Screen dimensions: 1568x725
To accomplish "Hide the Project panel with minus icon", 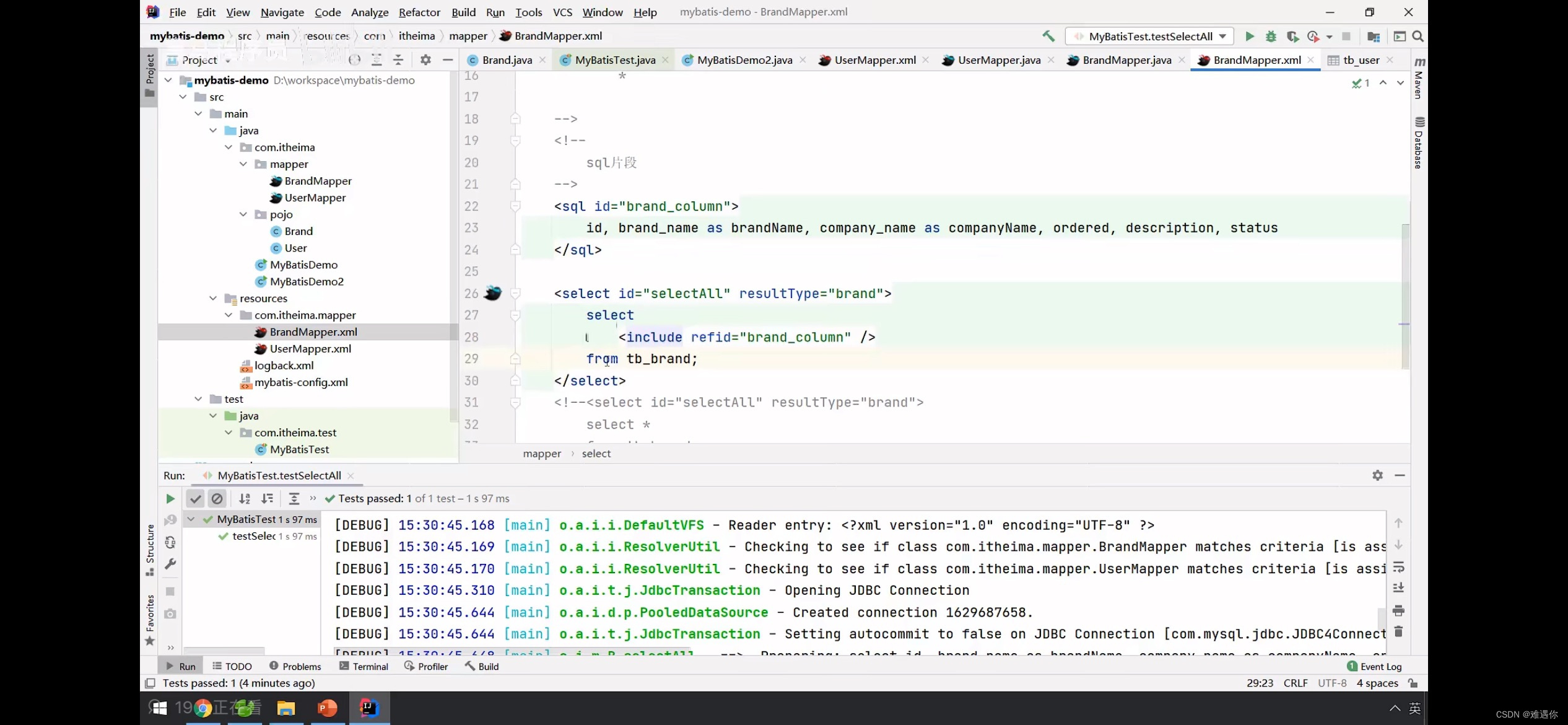I will (447, 59).
